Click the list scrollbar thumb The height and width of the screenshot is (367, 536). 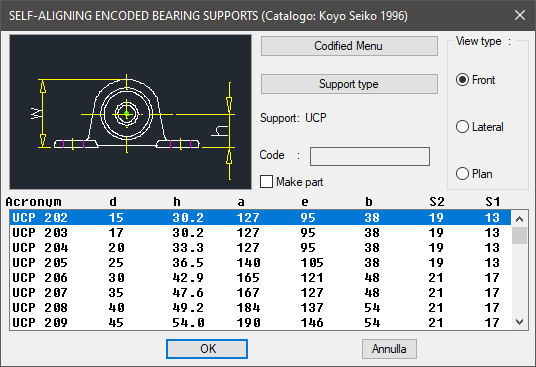[x=519, y=235]
